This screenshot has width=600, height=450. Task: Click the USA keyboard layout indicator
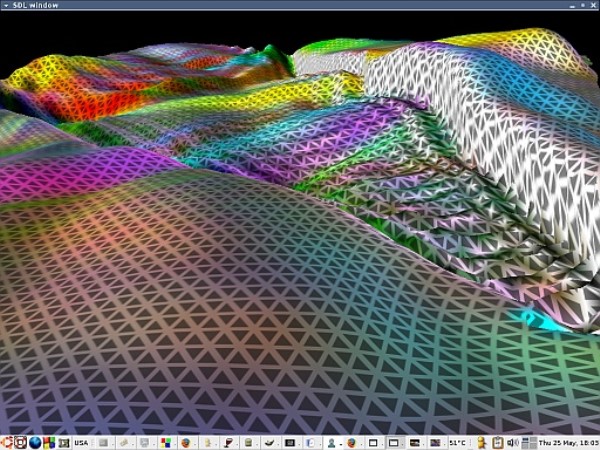pyautogui.click(x=81, y=442)
